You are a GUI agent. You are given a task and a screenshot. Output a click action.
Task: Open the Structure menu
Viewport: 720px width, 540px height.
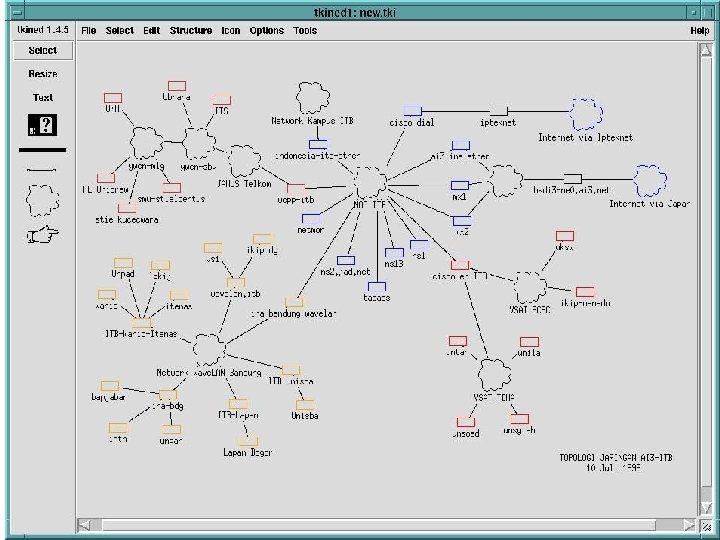(191, 31)
